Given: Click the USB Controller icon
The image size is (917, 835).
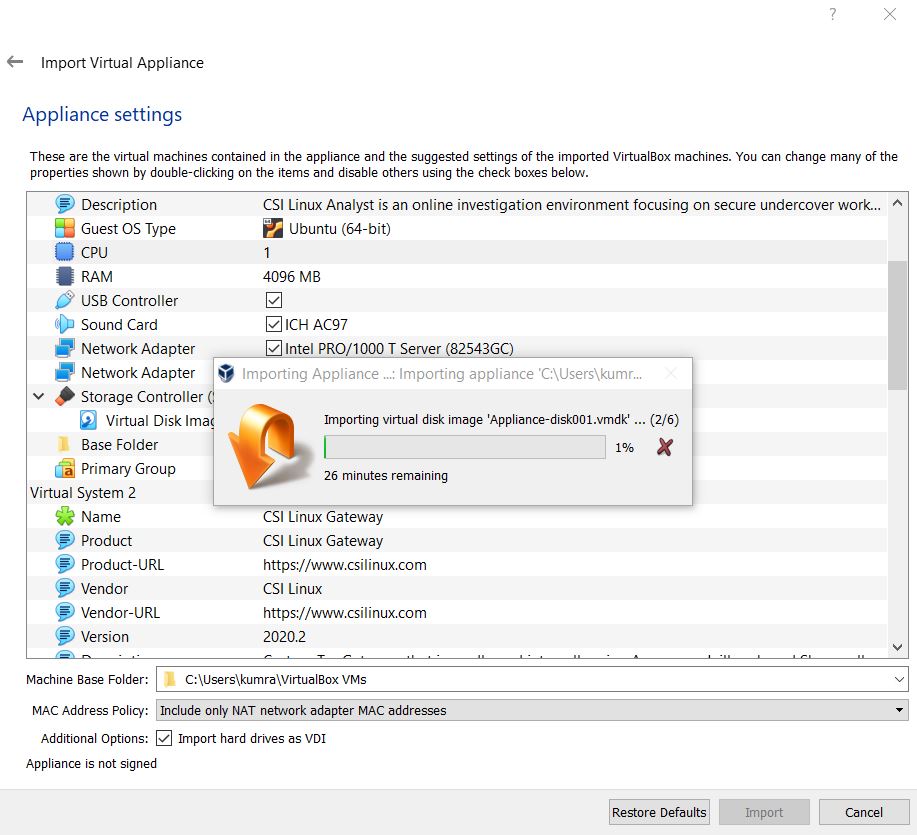Looking at the screenshot, I should point(64,300).
